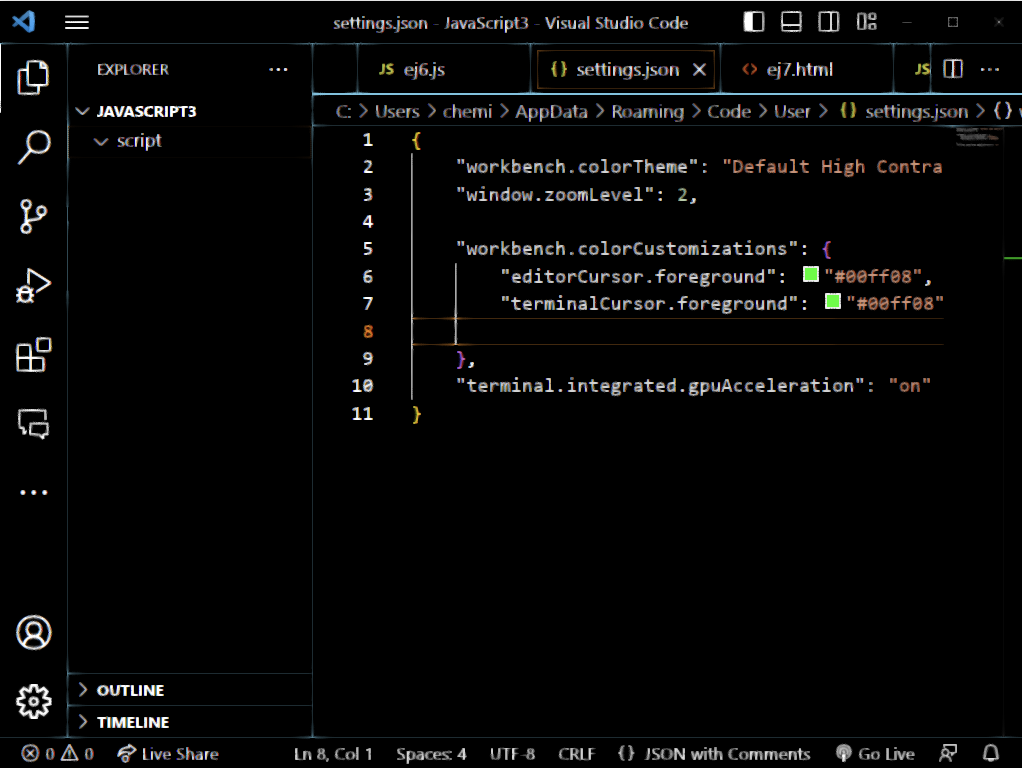The height and width of the screenshot is (768, 1022).
Task: Open the Search view
Action: click(33, 147)
